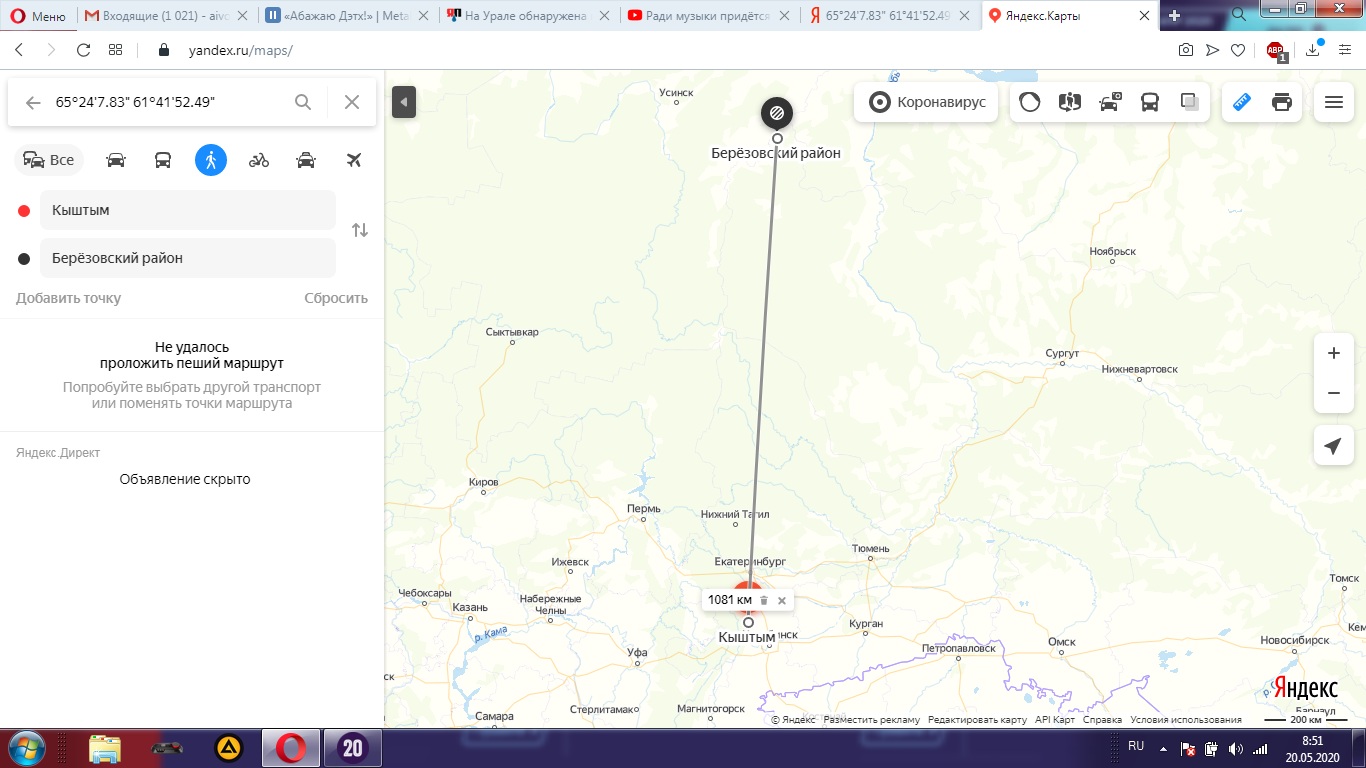Image resolution: width=1366 pixels, height=768 pixels.
Task: Edit the 'Берёзовский район' destination field
Action: pyautogui.click(x=188, y=258)
